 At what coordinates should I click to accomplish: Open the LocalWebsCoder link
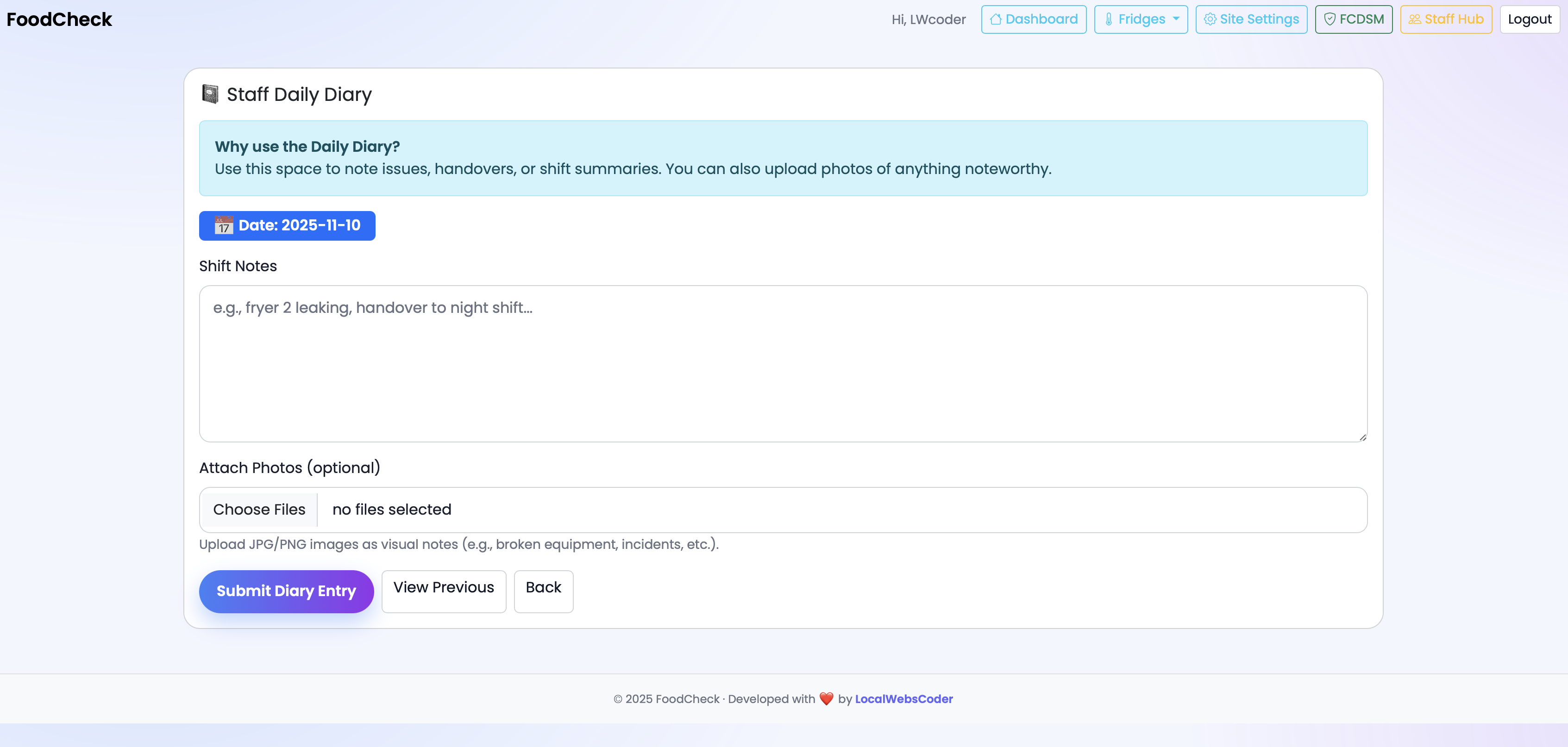(x=904, y=698)
